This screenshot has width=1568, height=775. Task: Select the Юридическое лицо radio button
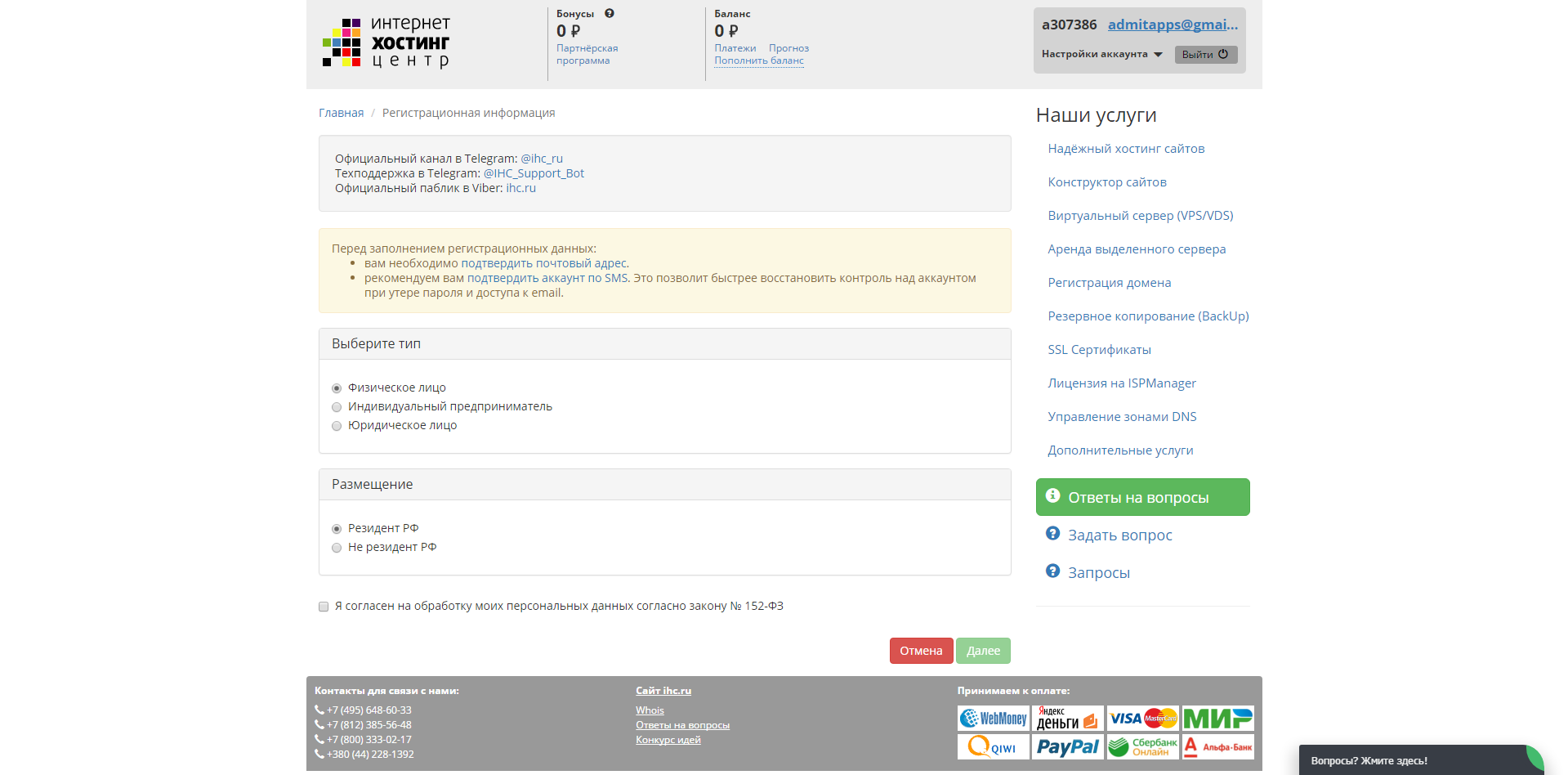click(337, 426)
